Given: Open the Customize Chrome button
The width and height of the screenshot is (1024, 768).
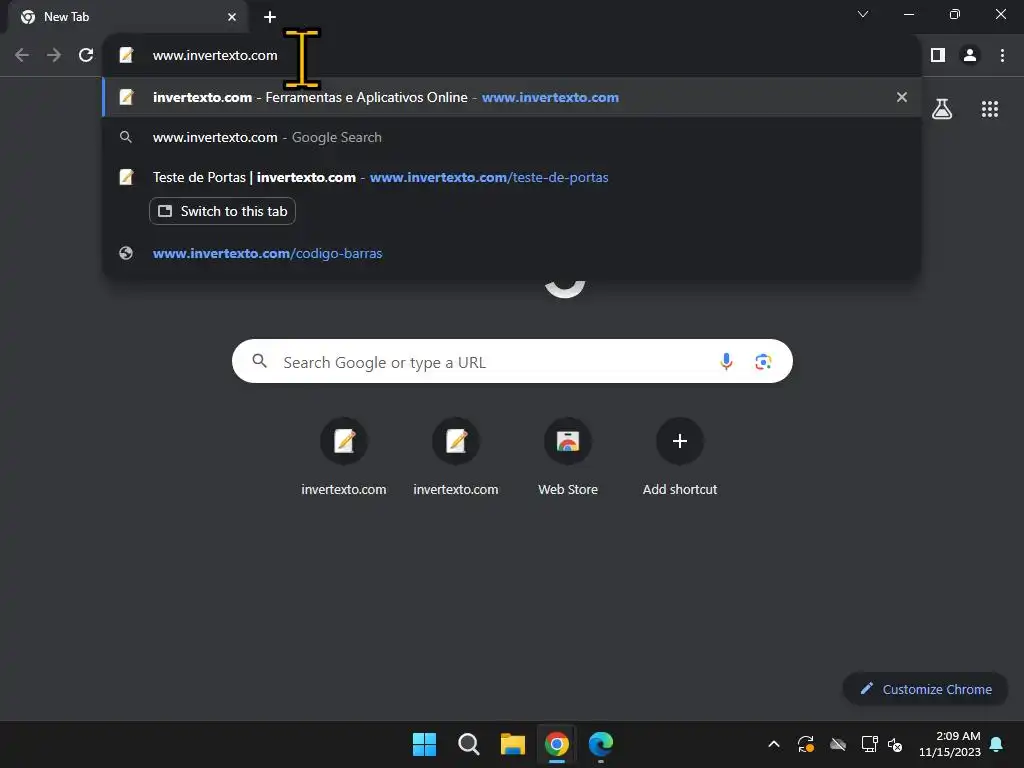Looking at the screenshot, I should point(925,689).
